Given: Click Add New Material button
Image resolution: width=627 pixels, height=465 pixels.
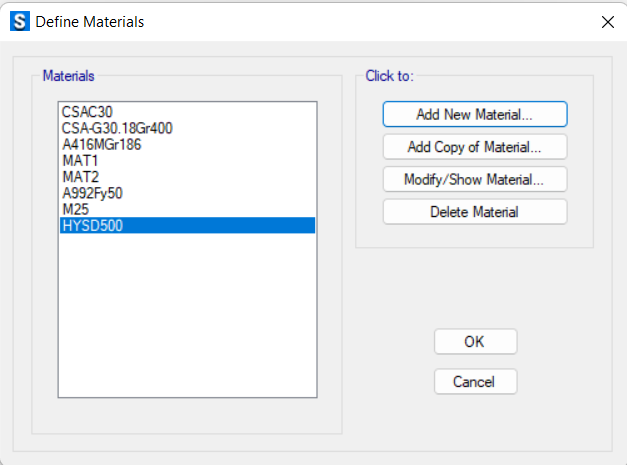Looking at the screenshot, I should [475, 114].
